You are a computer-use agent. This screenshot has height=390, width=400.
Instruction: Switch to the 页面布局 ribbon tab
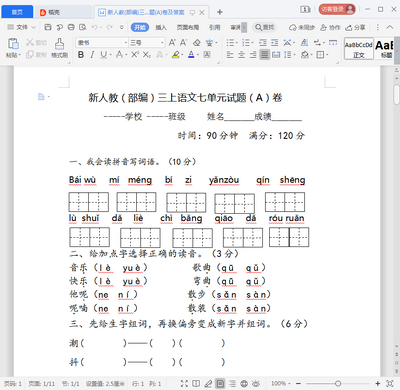(188, 27)
